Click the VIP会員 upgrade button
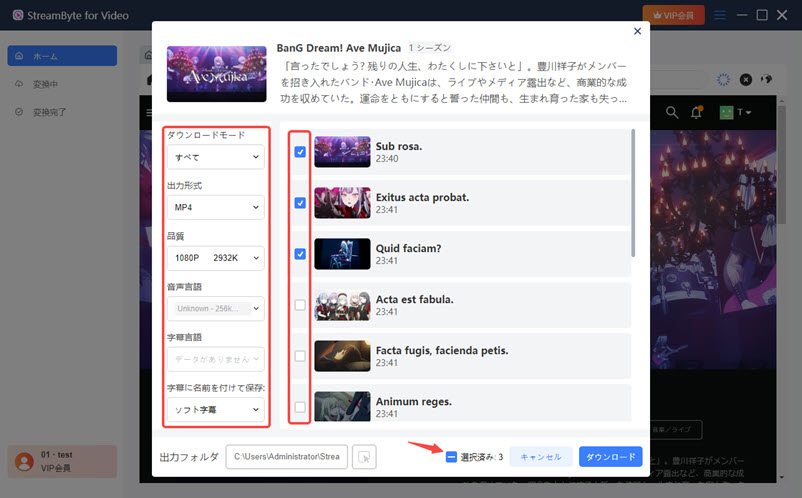Screen dimensions: 802x498 point(673,15)
